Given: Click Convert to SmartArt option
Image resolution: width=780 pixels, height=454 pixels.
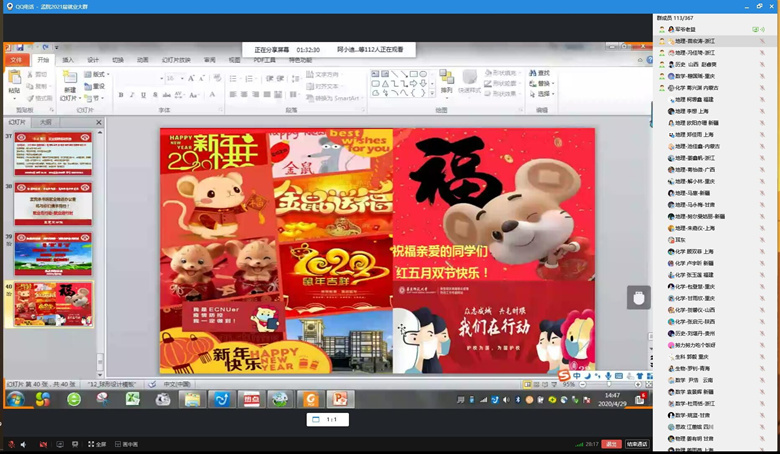Looking at the screenshot, I should [333, 98].
